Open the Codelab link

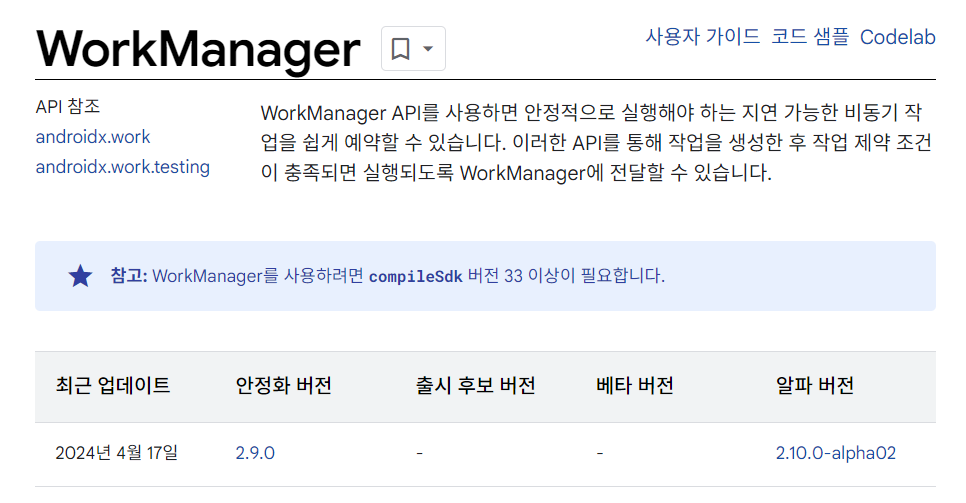[x=898, y=37]
